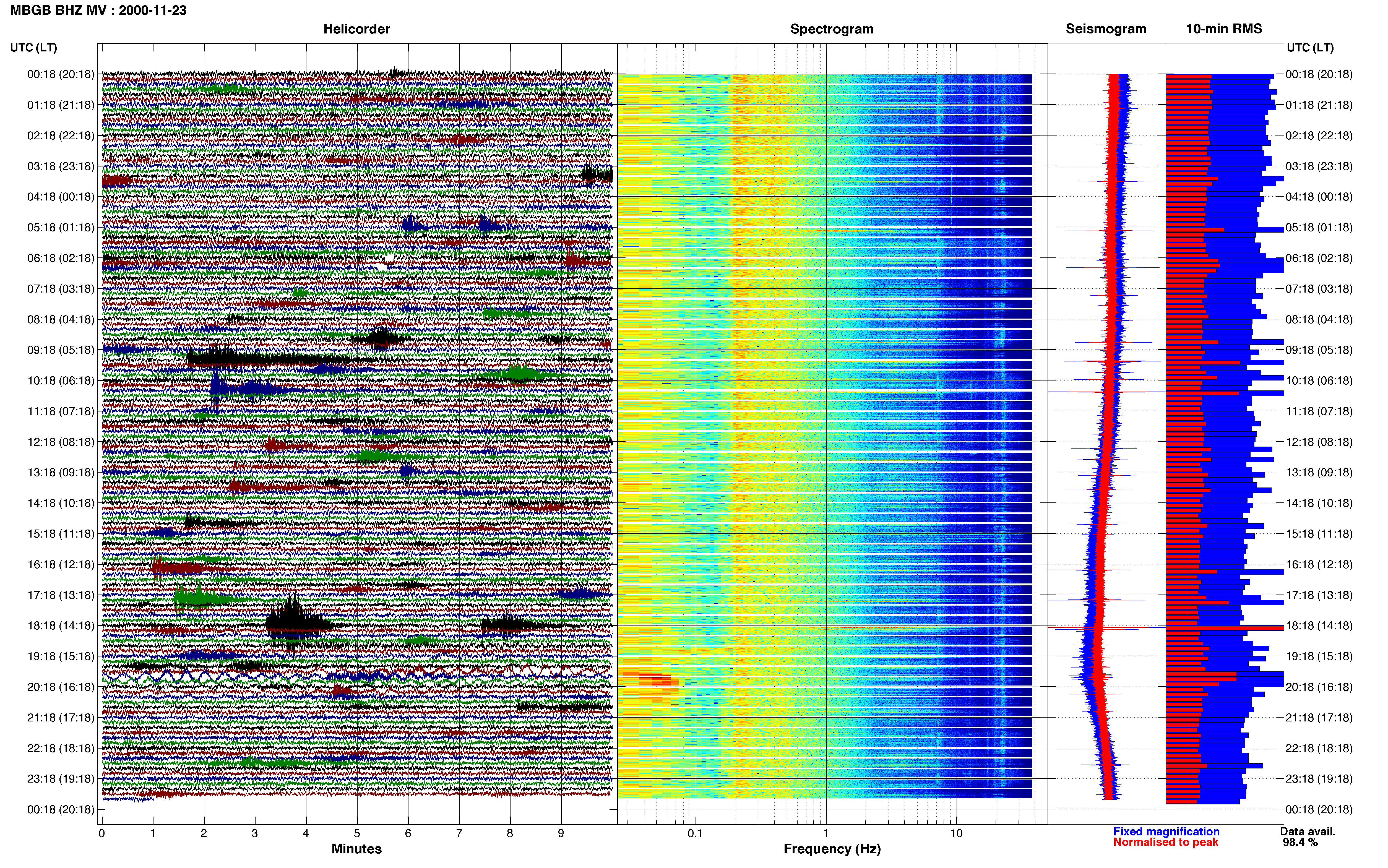Click left time label 05:18 (01:18)
This screenshot has height=868, width=1388.
61,227
